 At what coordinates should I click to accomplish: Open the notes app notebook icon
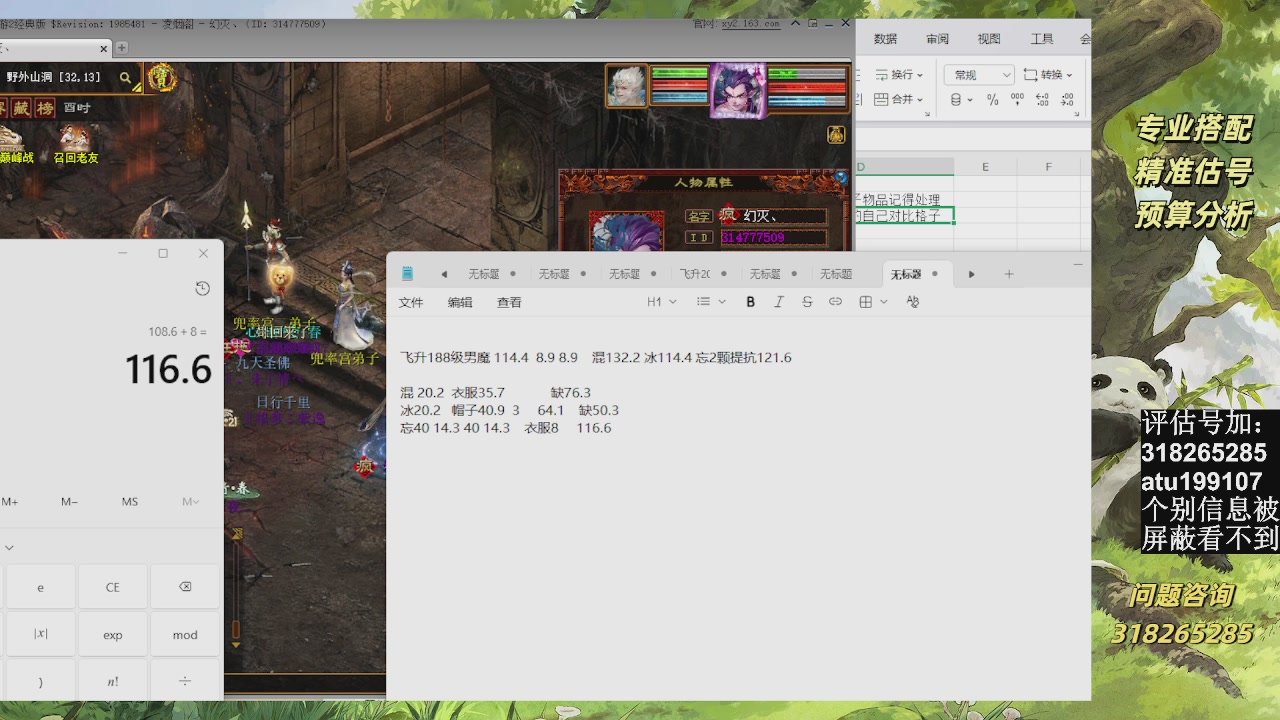click(407, 273)
